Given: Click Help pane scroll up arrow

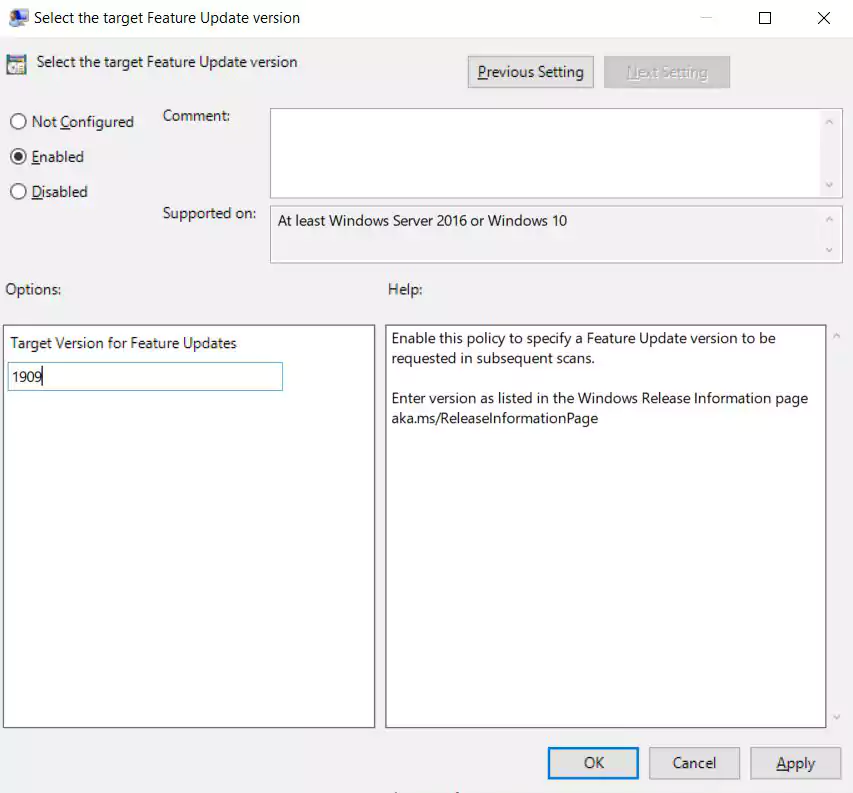Looking at the screenshot, I should click(837, 336).
